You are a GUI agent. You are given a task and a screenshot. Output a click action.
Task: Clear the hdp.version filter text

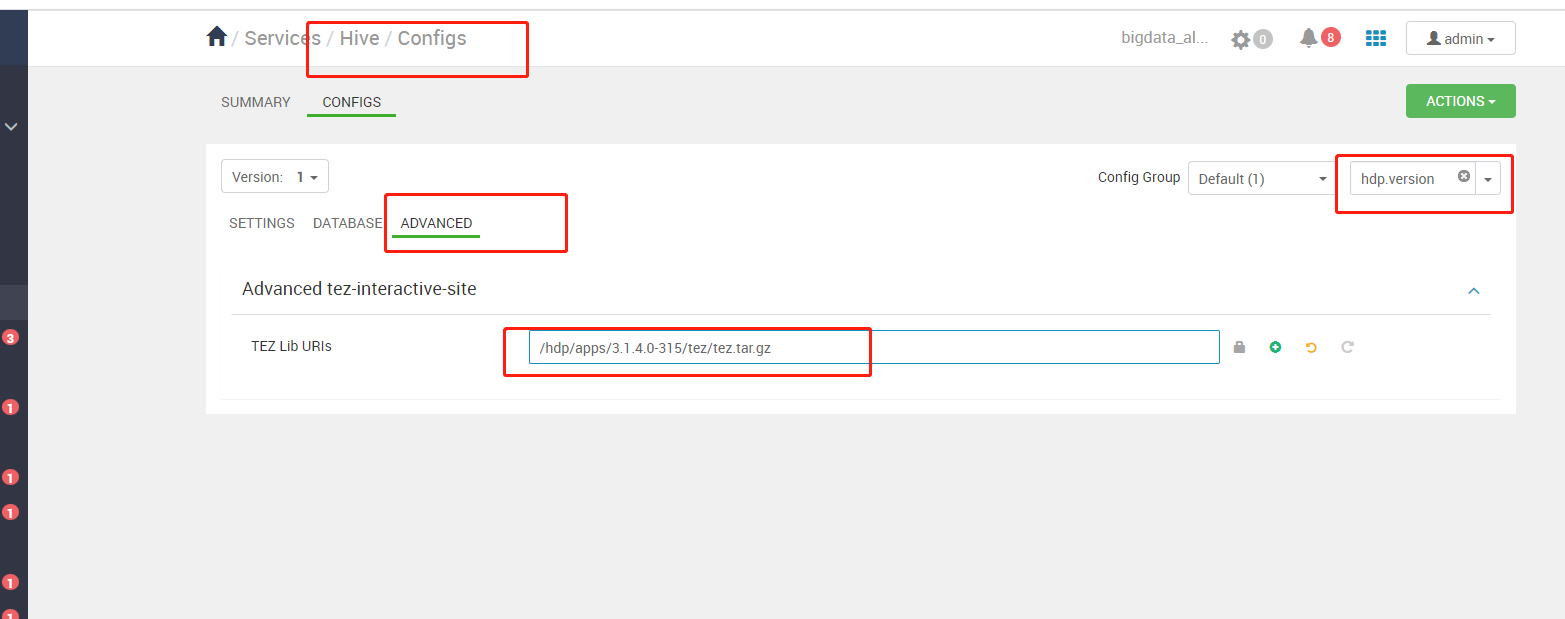[x=1464, y=176]
